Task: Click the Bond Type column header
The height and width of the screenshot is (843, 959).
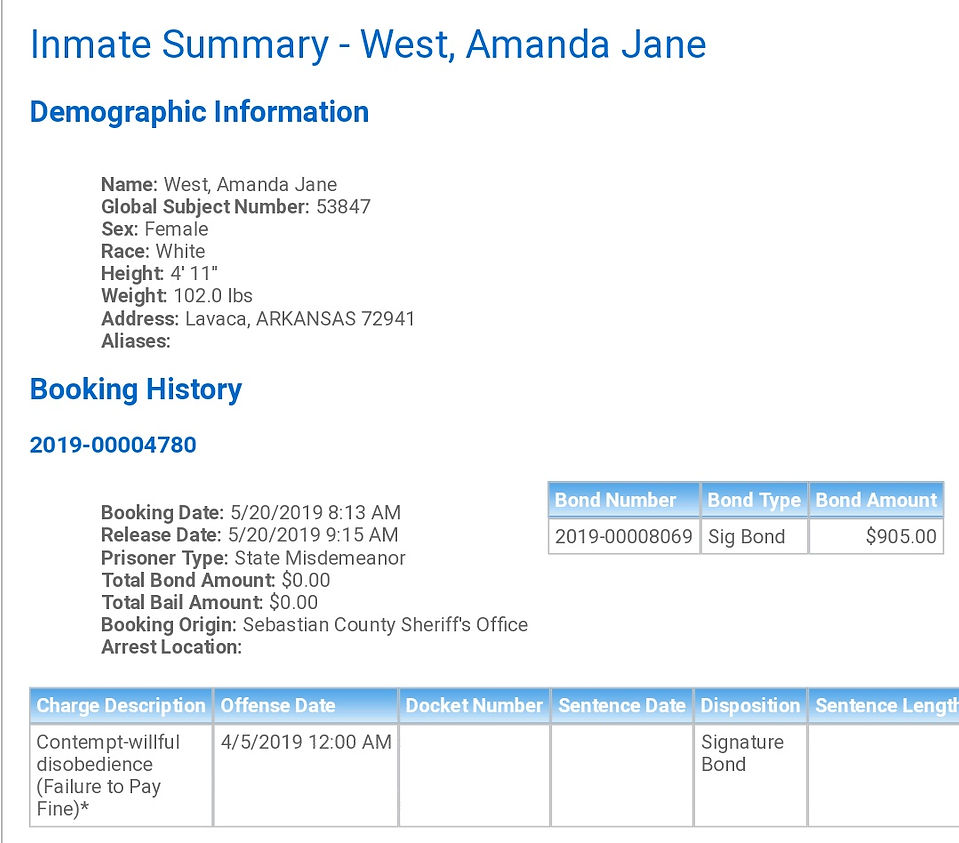Action: pyautogui.click(x=754, y=500)
